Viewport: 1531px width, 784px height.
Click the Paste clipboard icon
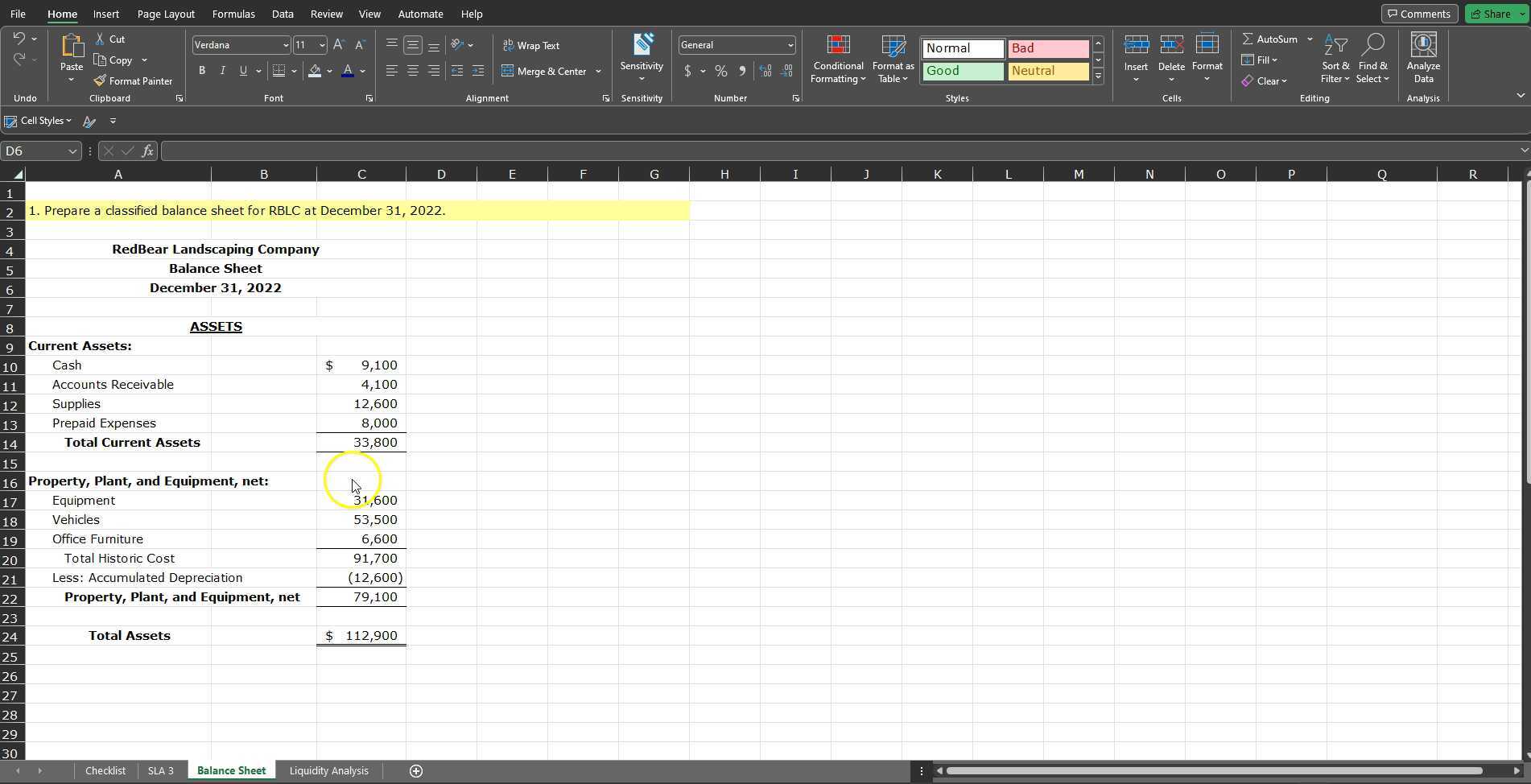pyautogui.click(x=72, y=47)
